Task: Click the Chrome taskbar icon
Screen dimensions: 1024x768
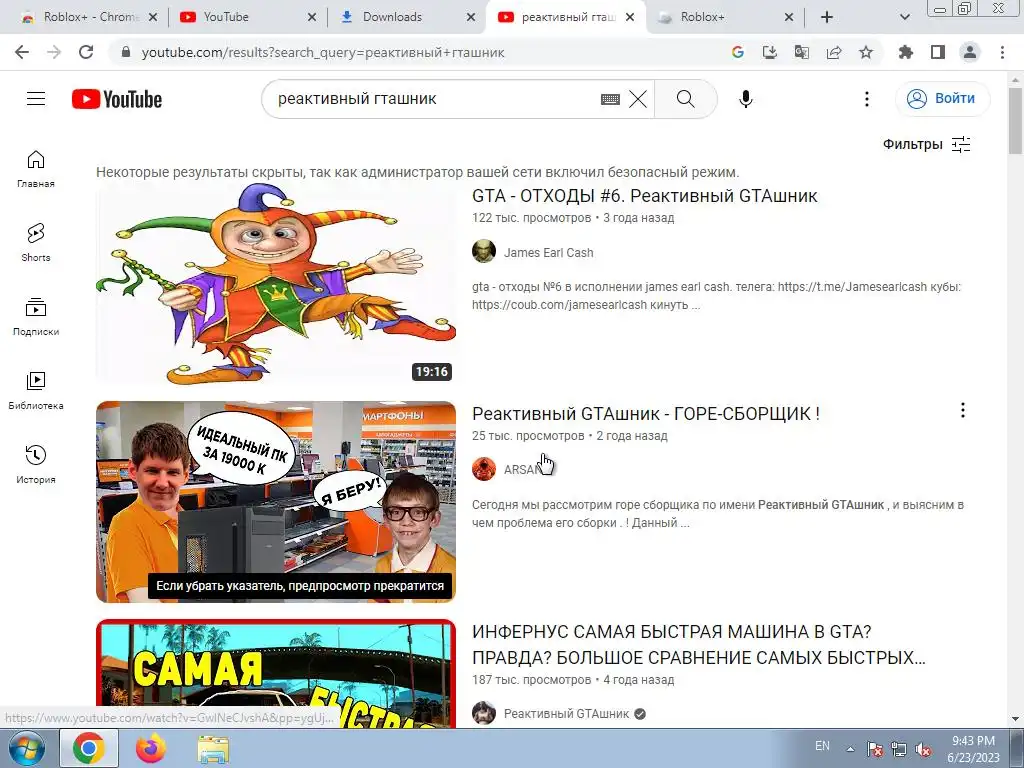Action: (x=89, y=749)
